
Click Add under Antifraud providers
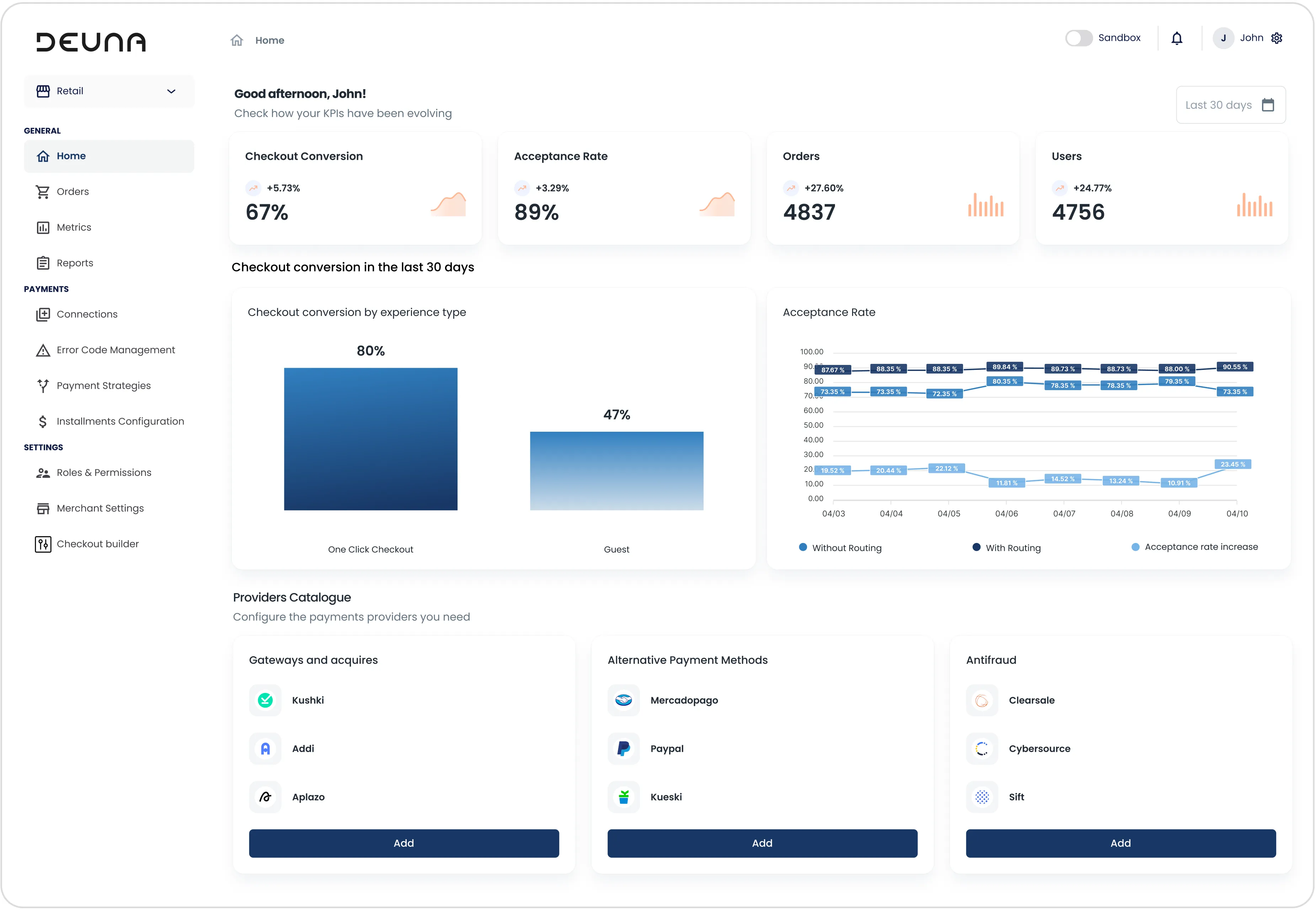click(x=1120, y=843)
